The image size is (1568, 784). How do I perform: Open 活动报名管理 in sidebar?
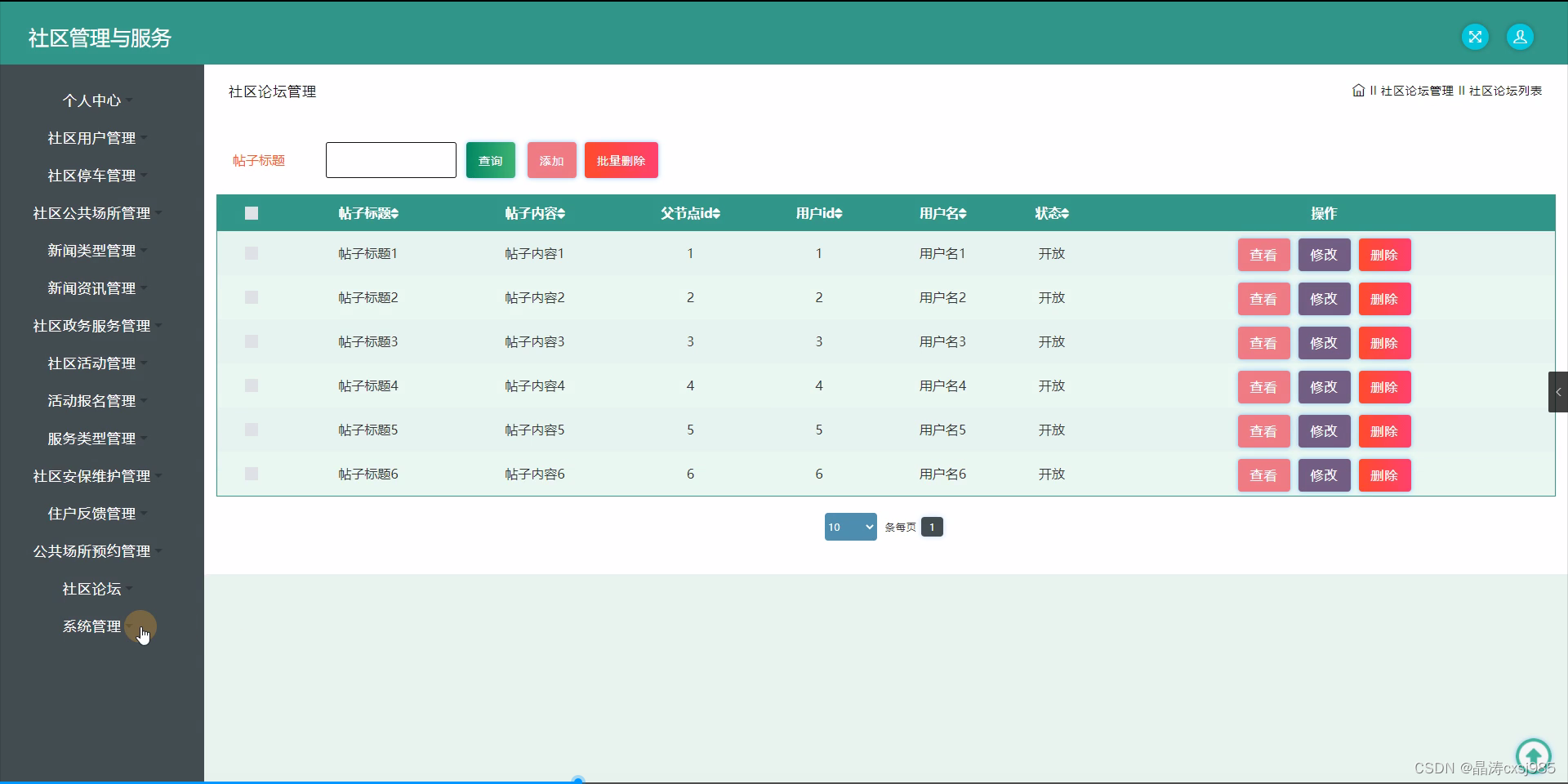(x=96, y=401)
